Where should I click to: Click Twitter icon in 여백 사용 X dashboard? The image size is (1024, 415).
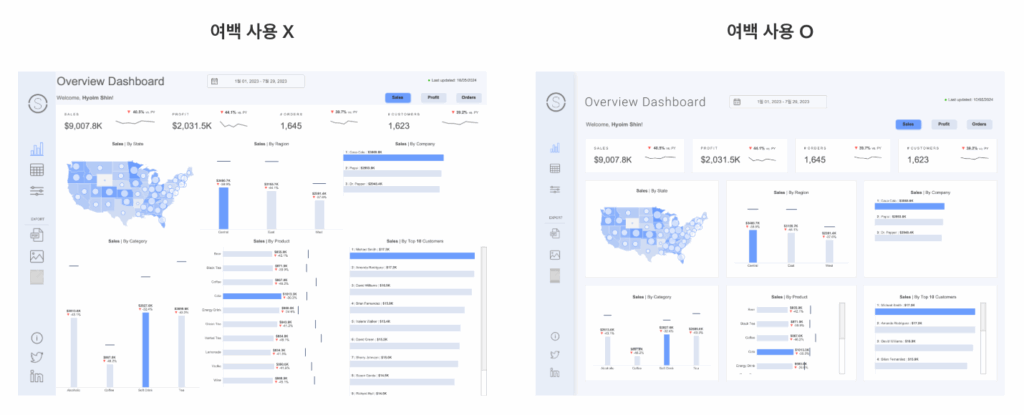37,357
